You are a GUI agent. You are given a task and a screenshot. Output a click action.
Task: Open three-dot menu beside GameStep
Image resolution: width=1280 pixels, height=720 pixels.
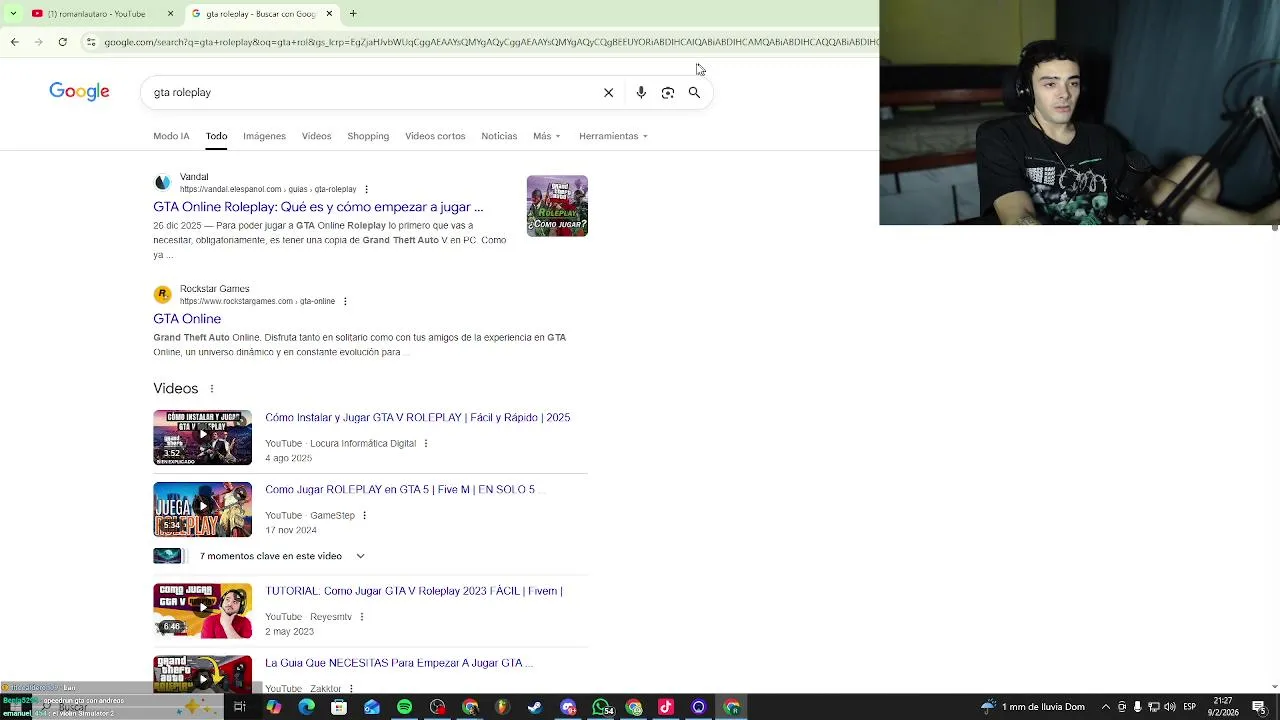(x=364, y=515)
